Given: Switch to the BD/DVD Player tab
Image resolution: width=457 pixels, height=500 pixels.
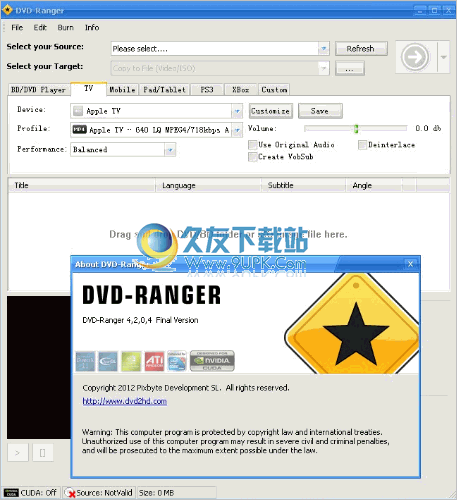Looking at the screenshot, I should click(39, 90).
